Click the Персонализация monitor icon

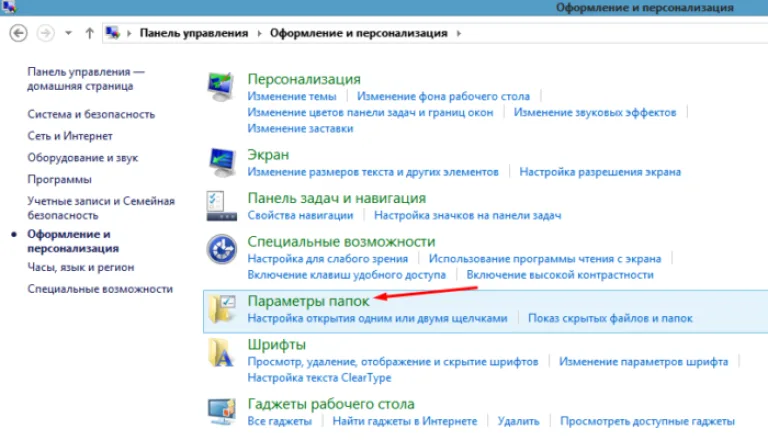220,87
